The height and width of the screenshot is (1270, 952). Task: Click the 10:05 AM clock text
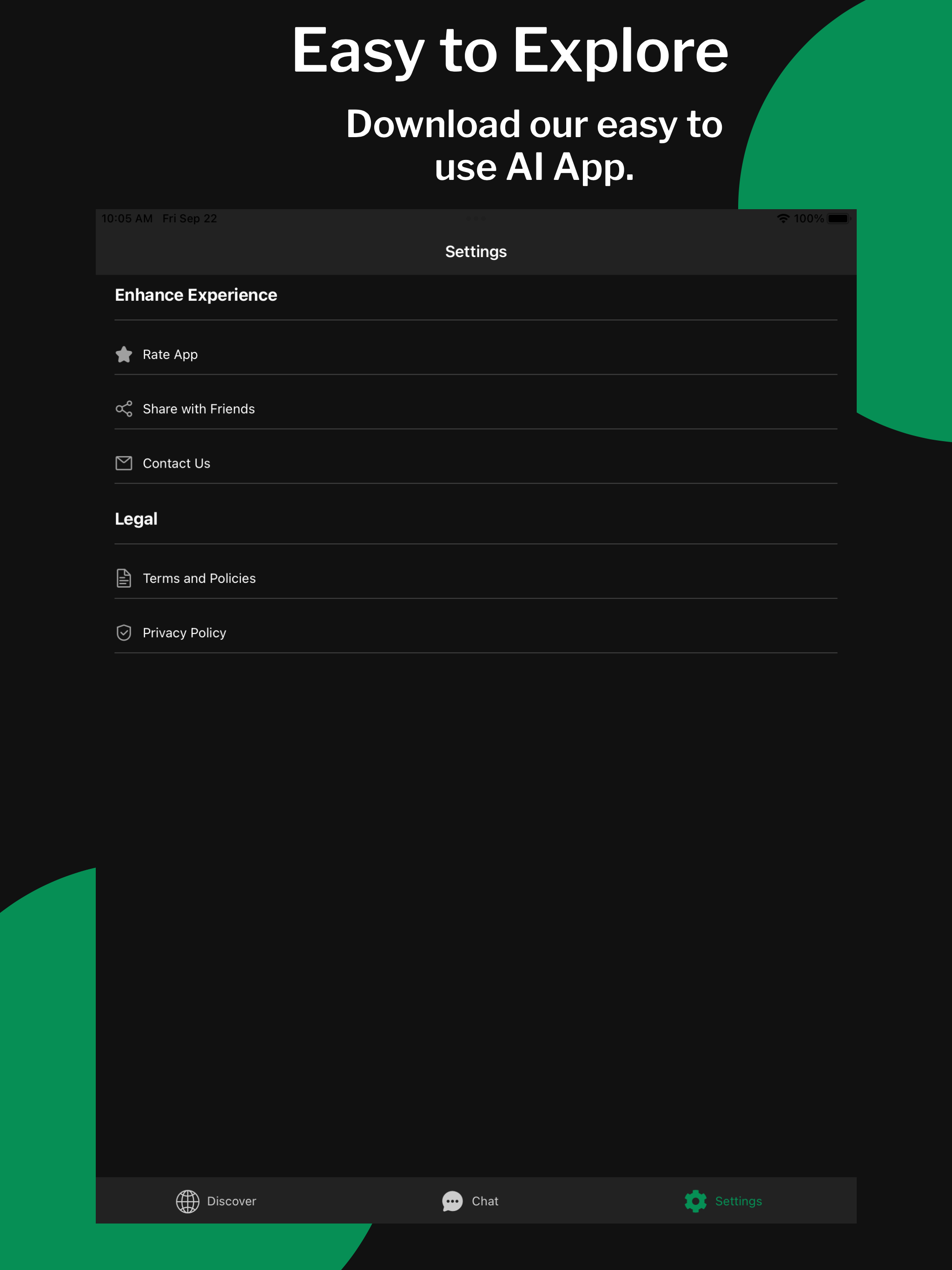coord(127,218)
